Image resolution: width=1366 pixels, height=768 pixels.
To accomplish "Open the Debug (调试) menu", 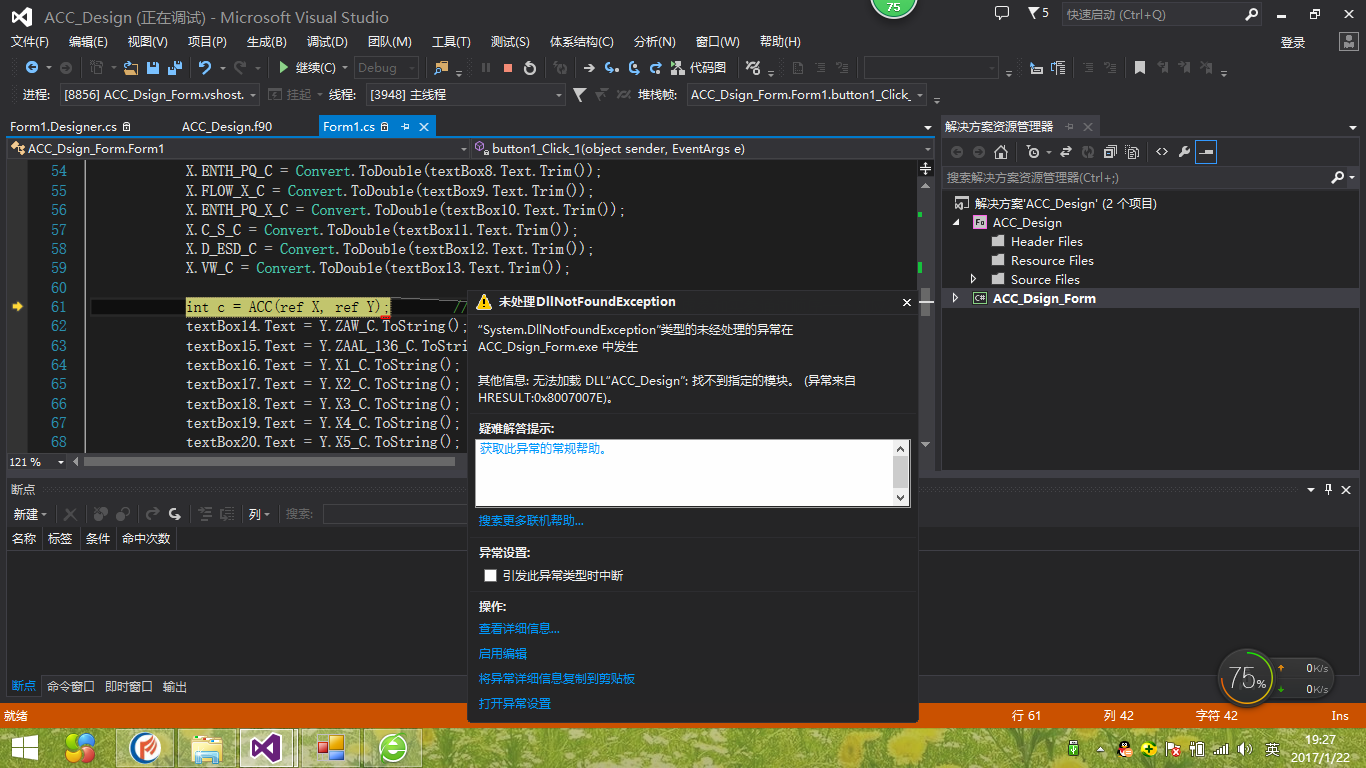I will pyautogui.click(x=327, y=41).
